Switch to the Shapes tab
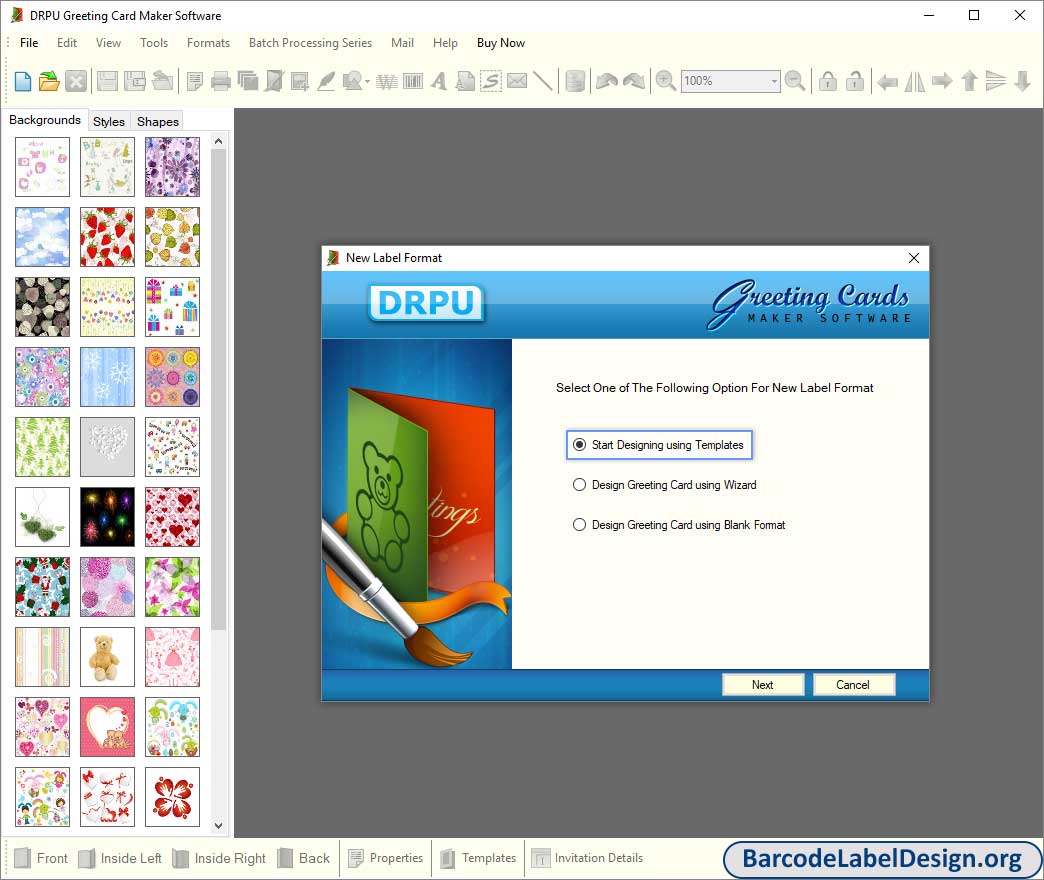 (x=158, y=121)
